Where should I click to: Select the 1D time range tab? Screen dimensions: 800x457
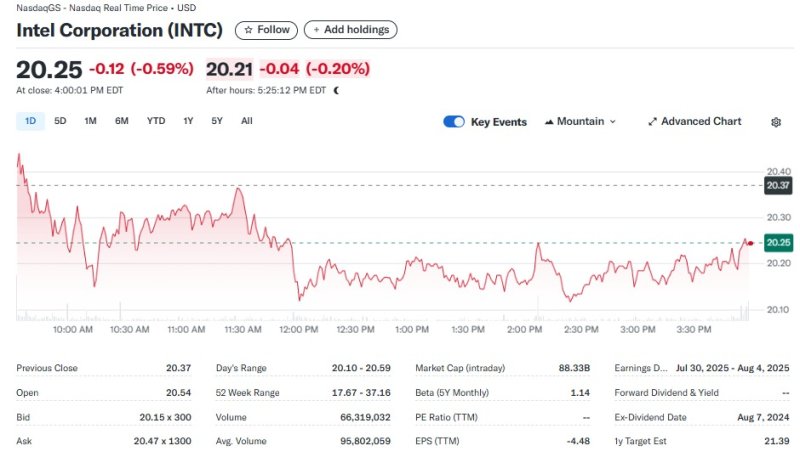point(30,121)
